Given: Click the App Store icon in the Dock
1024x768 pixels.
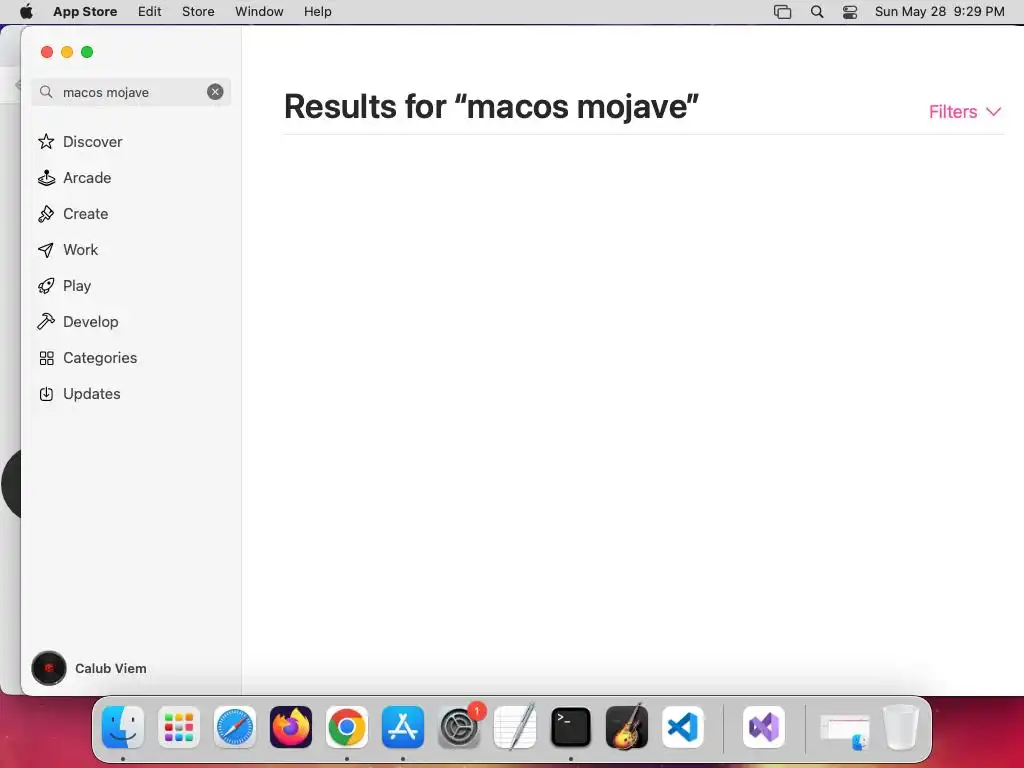Looking at the screenshot, I should (403, 727).
